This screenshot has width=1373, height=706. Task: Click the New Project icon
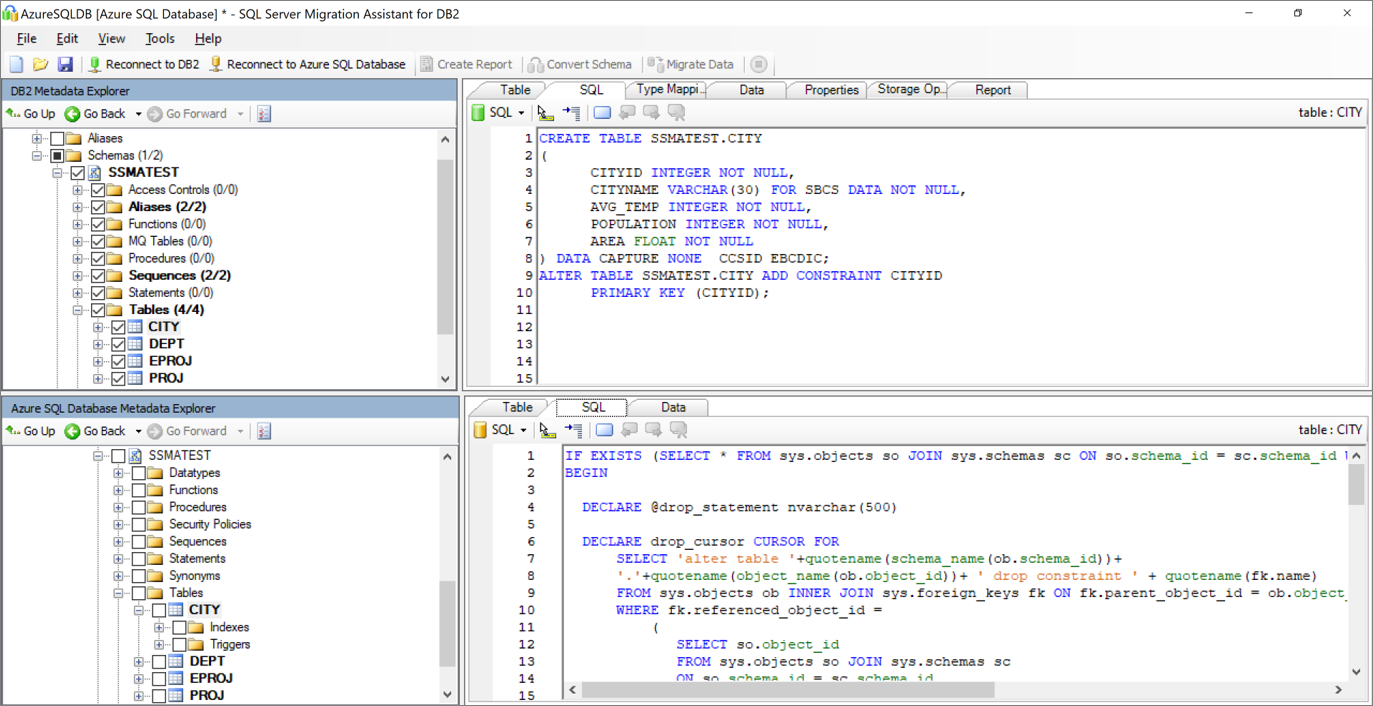point(15,64)
